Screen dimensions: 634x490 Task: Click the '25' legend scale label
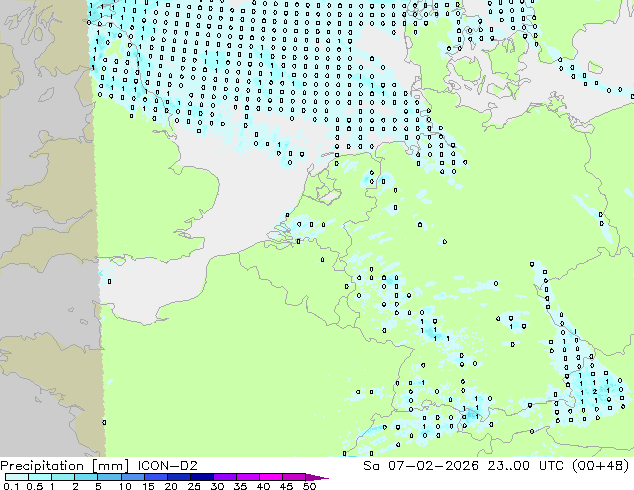(194, 486)
